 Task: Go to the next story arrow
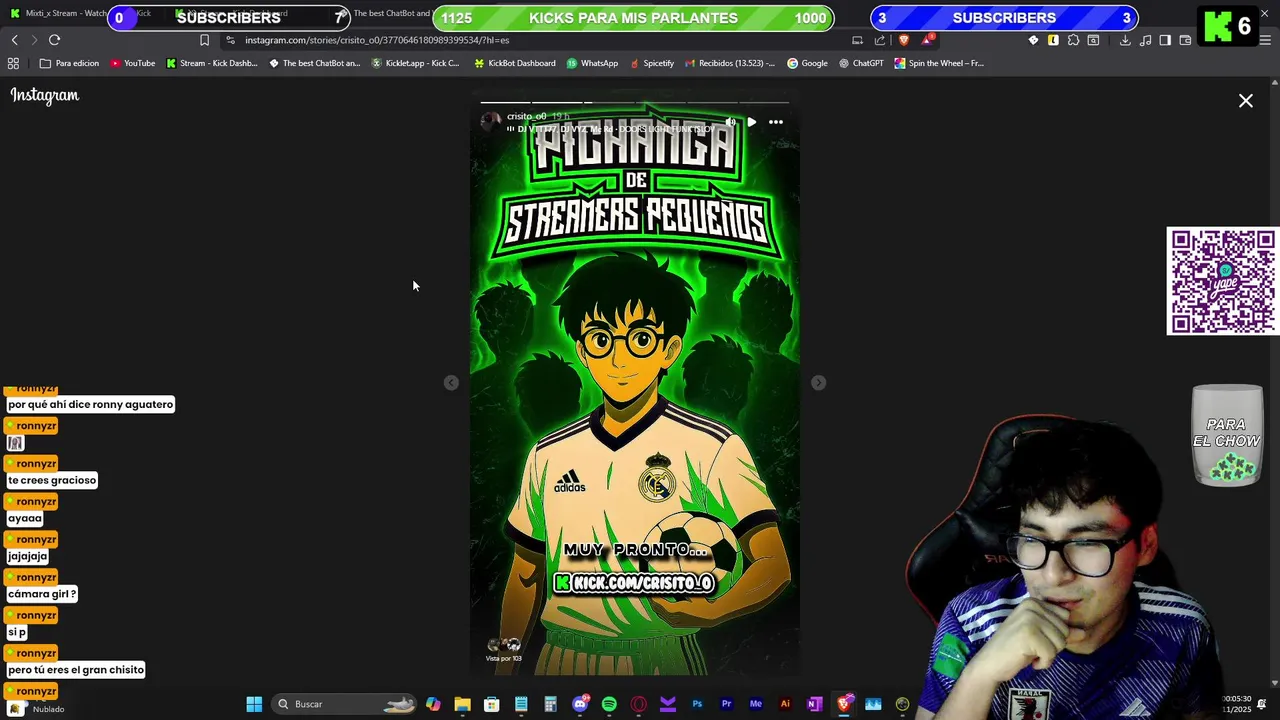point(818,383)
